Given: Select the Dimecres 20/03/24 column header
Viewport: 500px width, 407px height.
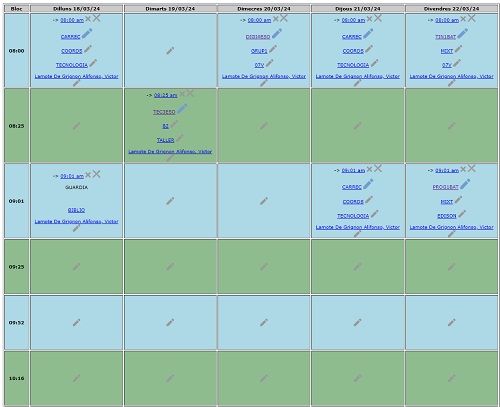Looking at the screenshot, I should 264,9.
